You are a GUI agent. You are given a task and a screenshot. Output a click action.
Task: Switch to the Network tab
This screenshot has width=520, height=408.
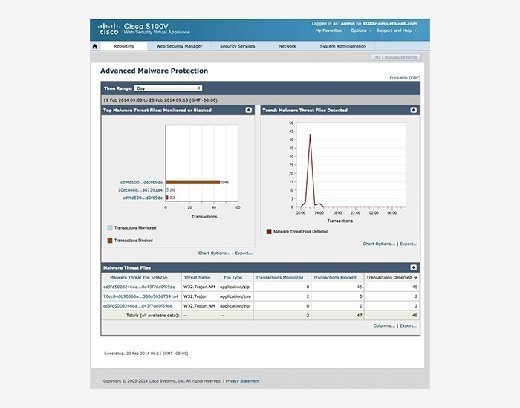tap(287, 46)
